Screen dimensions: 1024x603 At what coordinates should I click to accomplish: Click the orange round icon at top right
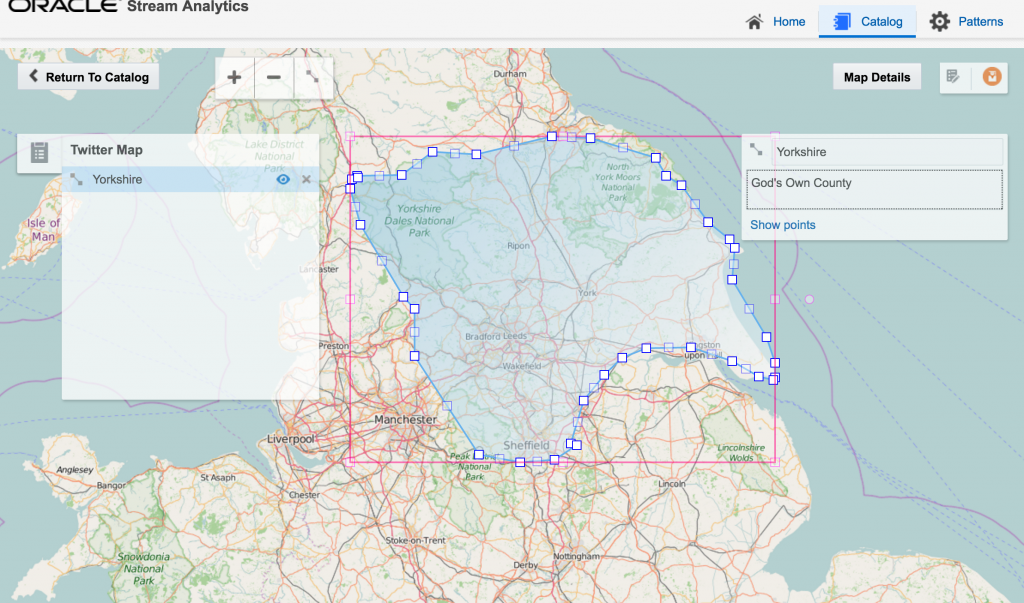[x=992, y=77]
